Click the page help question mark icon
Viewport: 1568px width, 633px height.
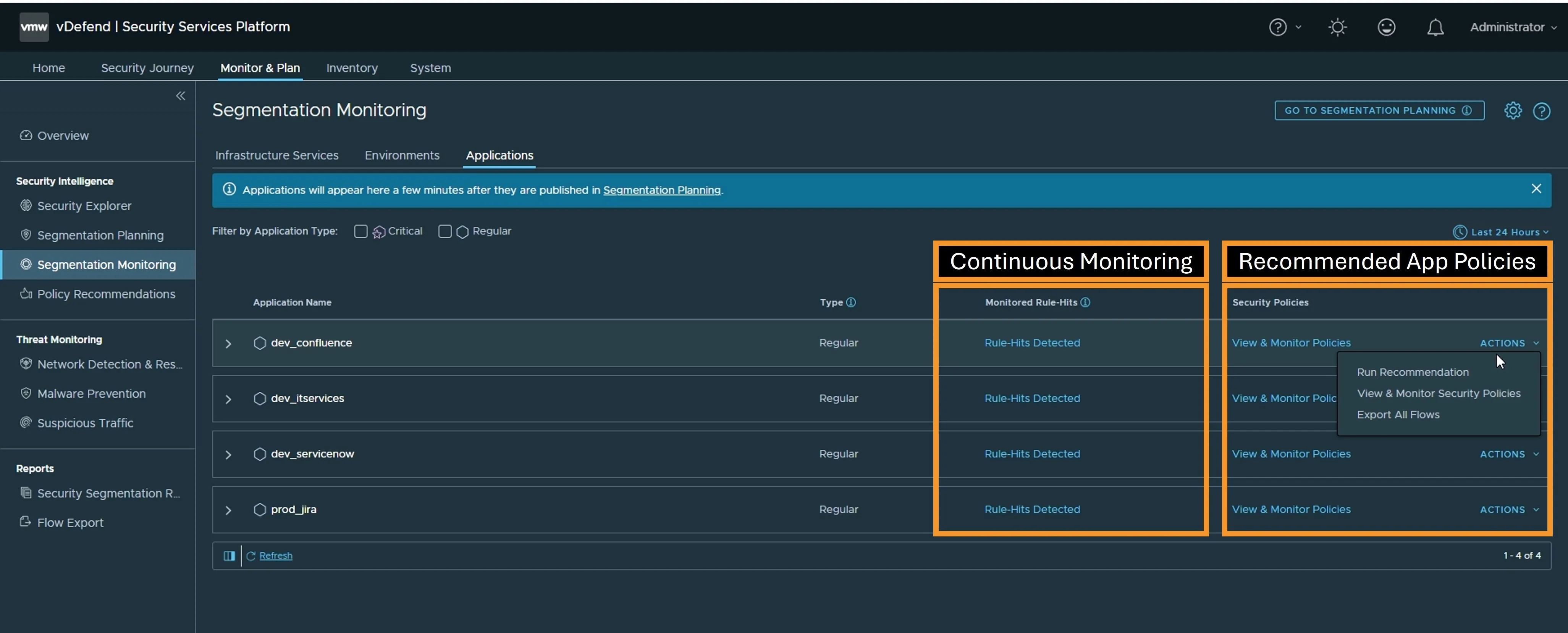(1541, 111)
